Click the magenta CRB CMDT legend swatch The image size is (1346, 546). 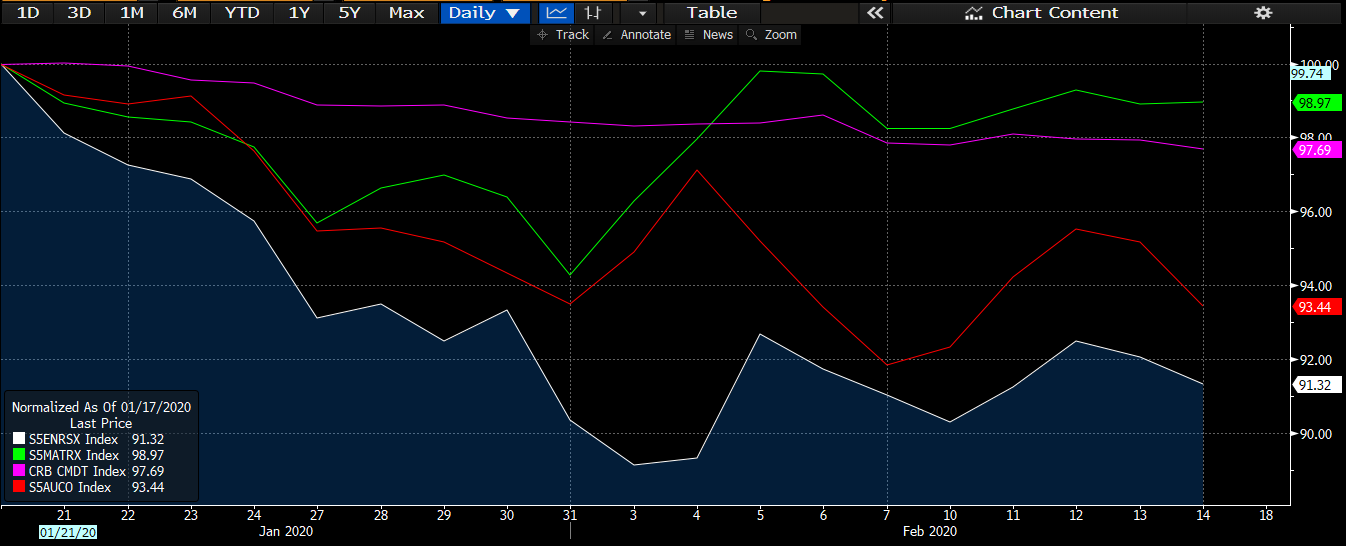[18, 471]
